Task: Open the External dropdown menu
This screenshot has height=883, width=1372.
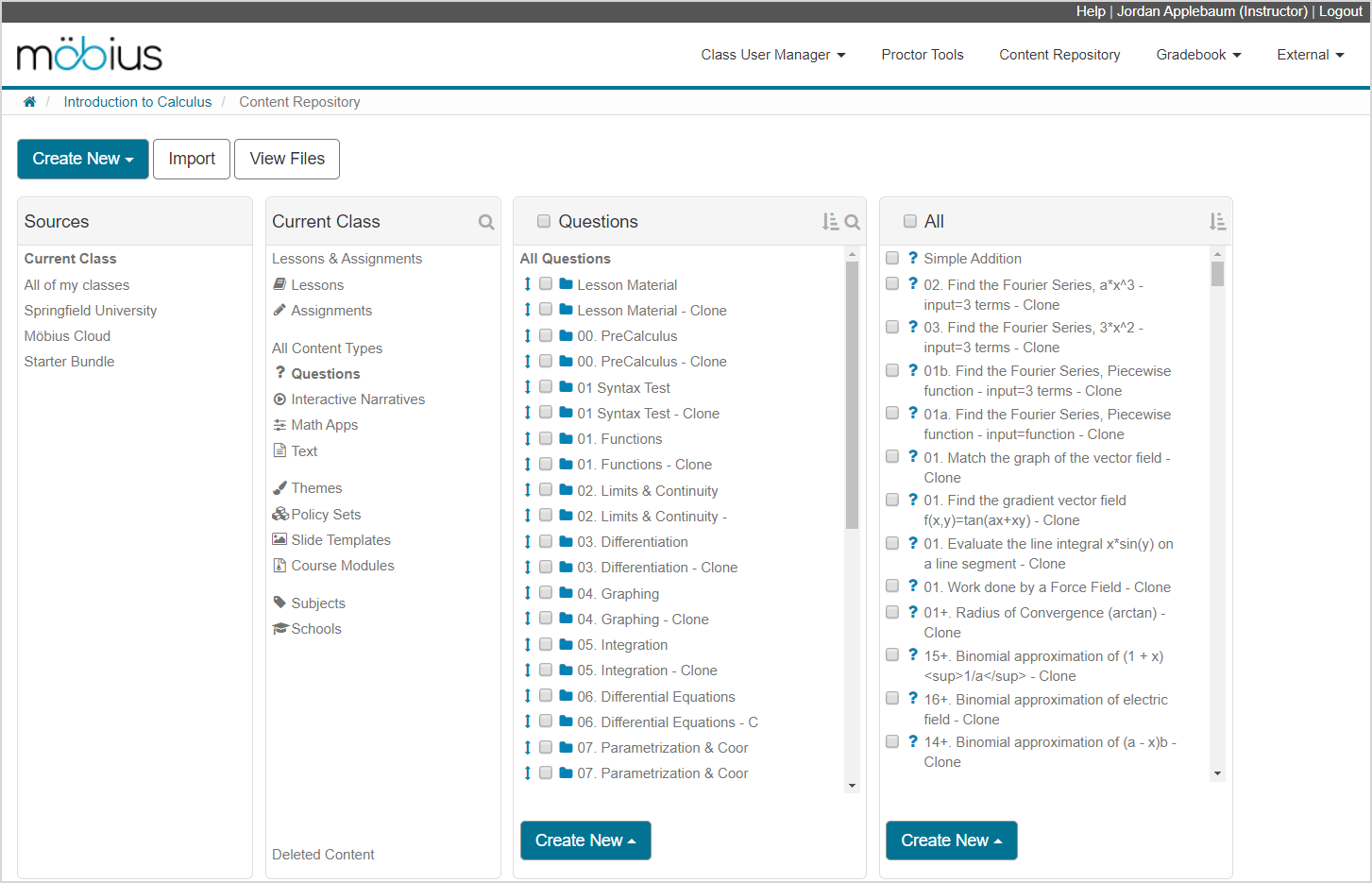Action: pos(1310,55)
